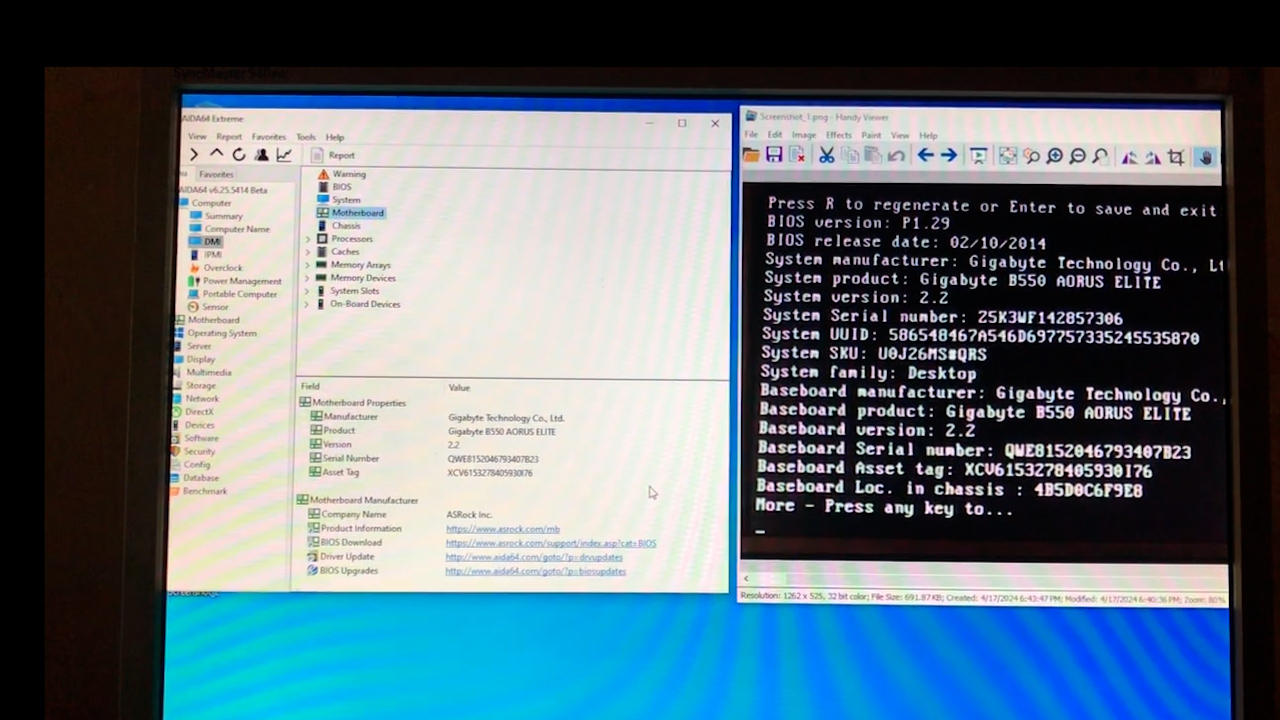Click the delete file icon with red X
Image resolution: width=1280 pixels, height=720 pixels.
pyautogui.click(x=797, y=155)
